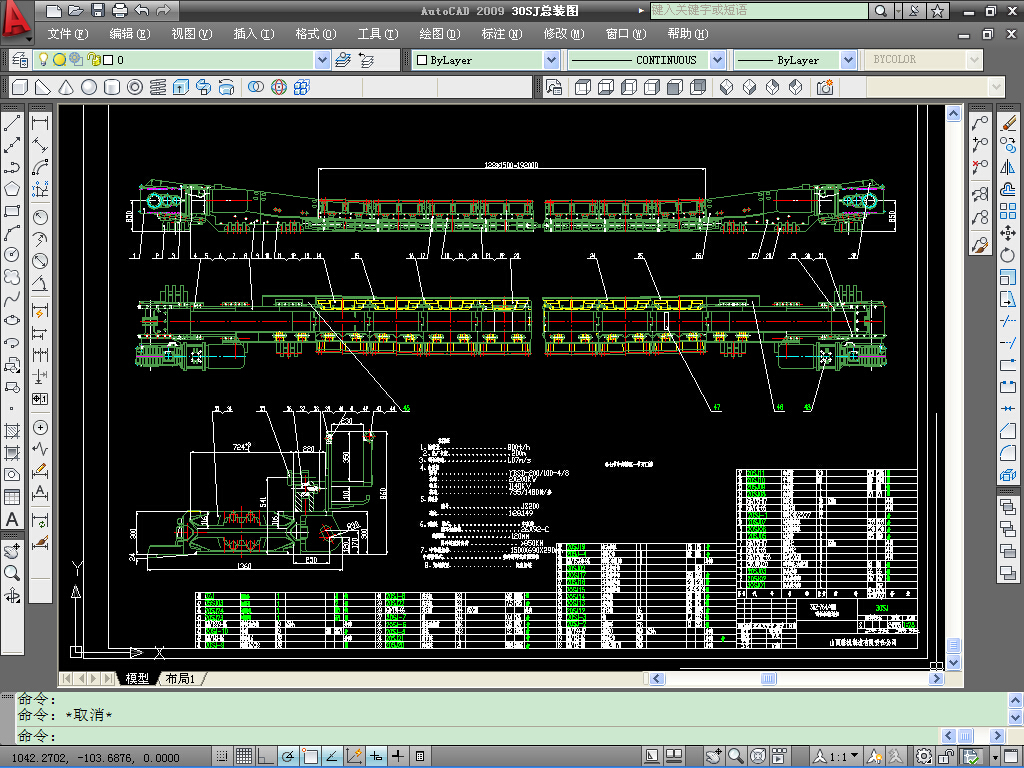
Task: Toggle Ortho mode in status bar
Action: 266,756
